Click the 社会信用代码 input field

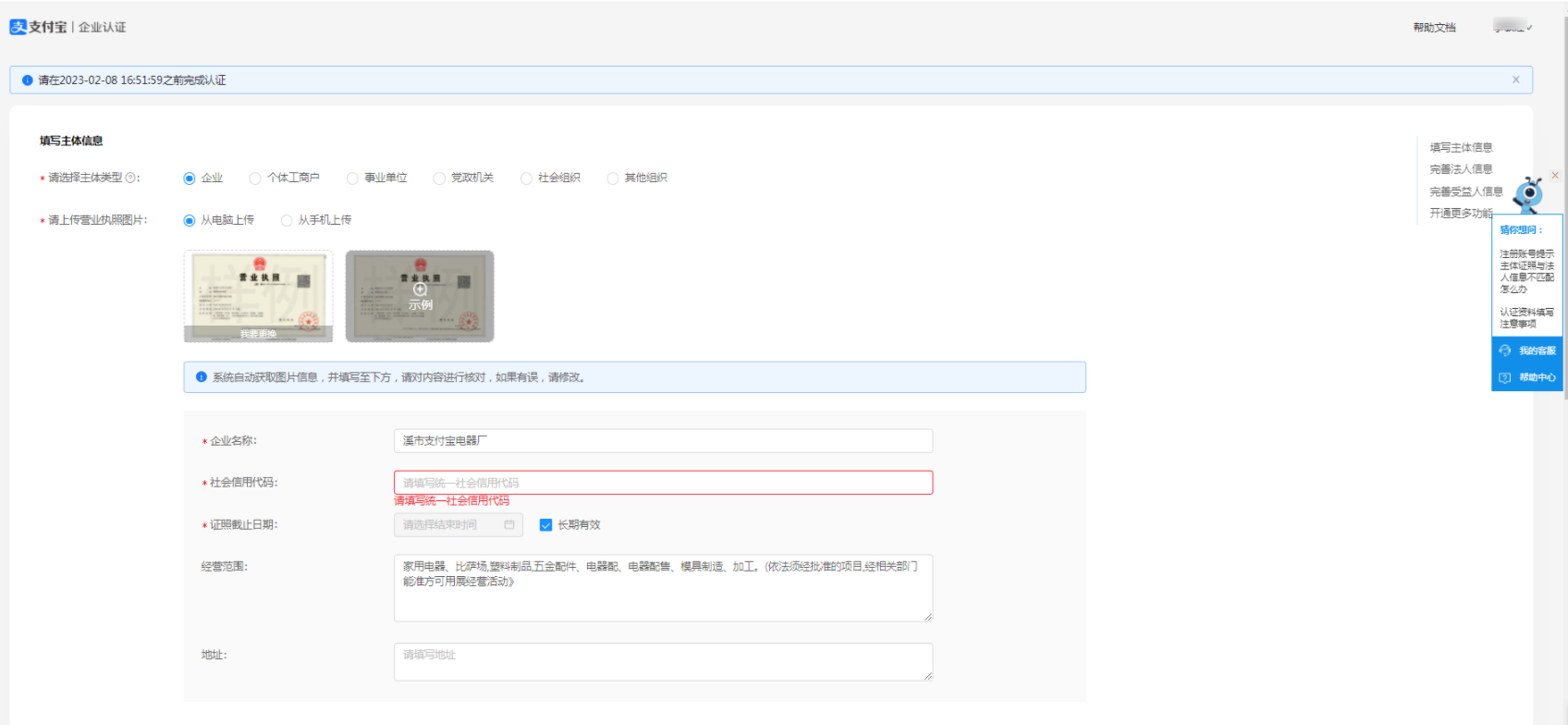pyautogui.click(x=663, y=483)
